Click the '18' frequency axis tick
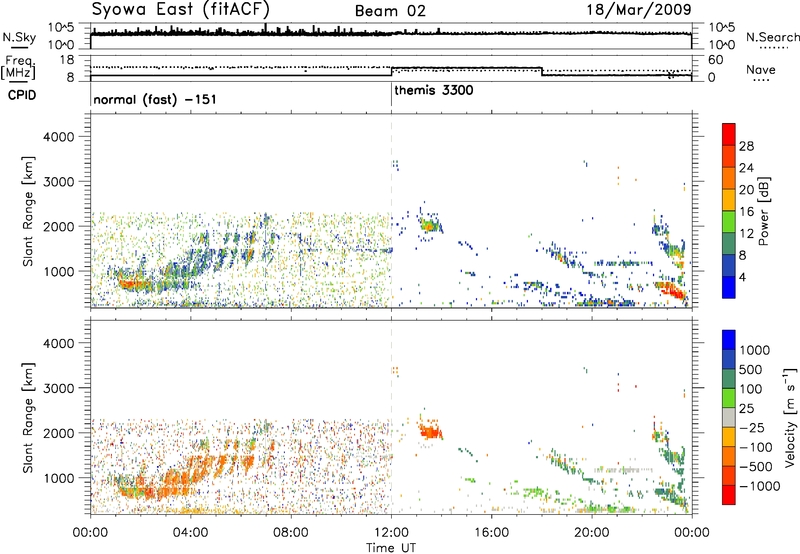This screenshot has height=554, width=800. 65,60
